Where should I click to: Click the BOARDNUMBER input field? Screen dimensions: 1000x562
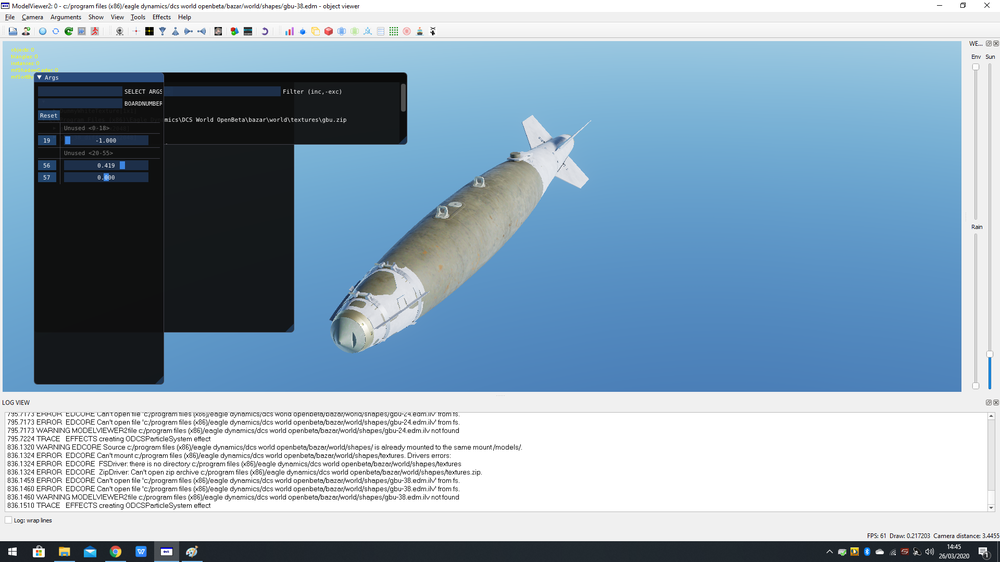click(x=80, y=103)
